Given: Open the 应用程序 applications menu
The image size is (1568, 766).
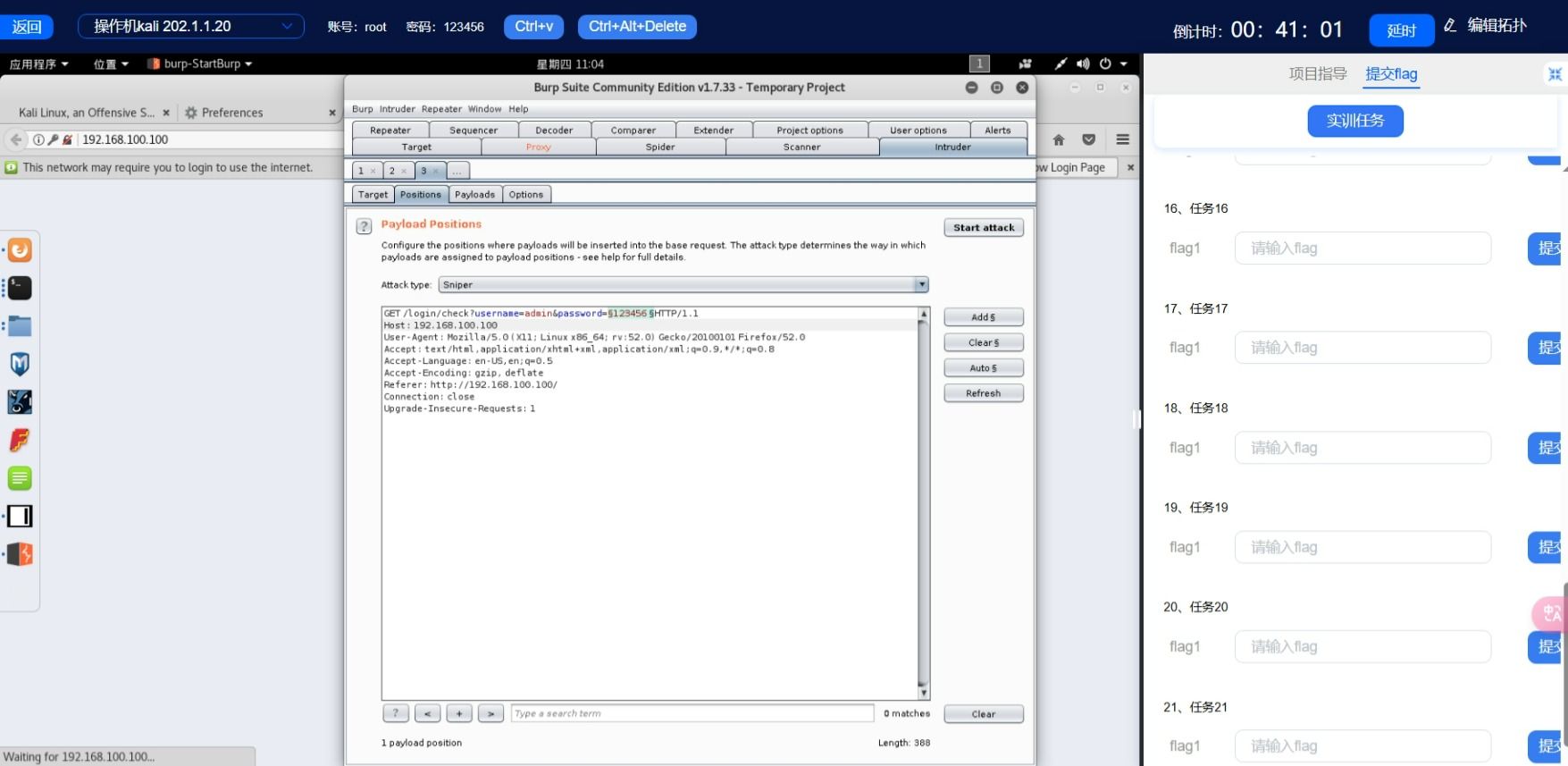Looking at the screenshot, I should 38,63.
